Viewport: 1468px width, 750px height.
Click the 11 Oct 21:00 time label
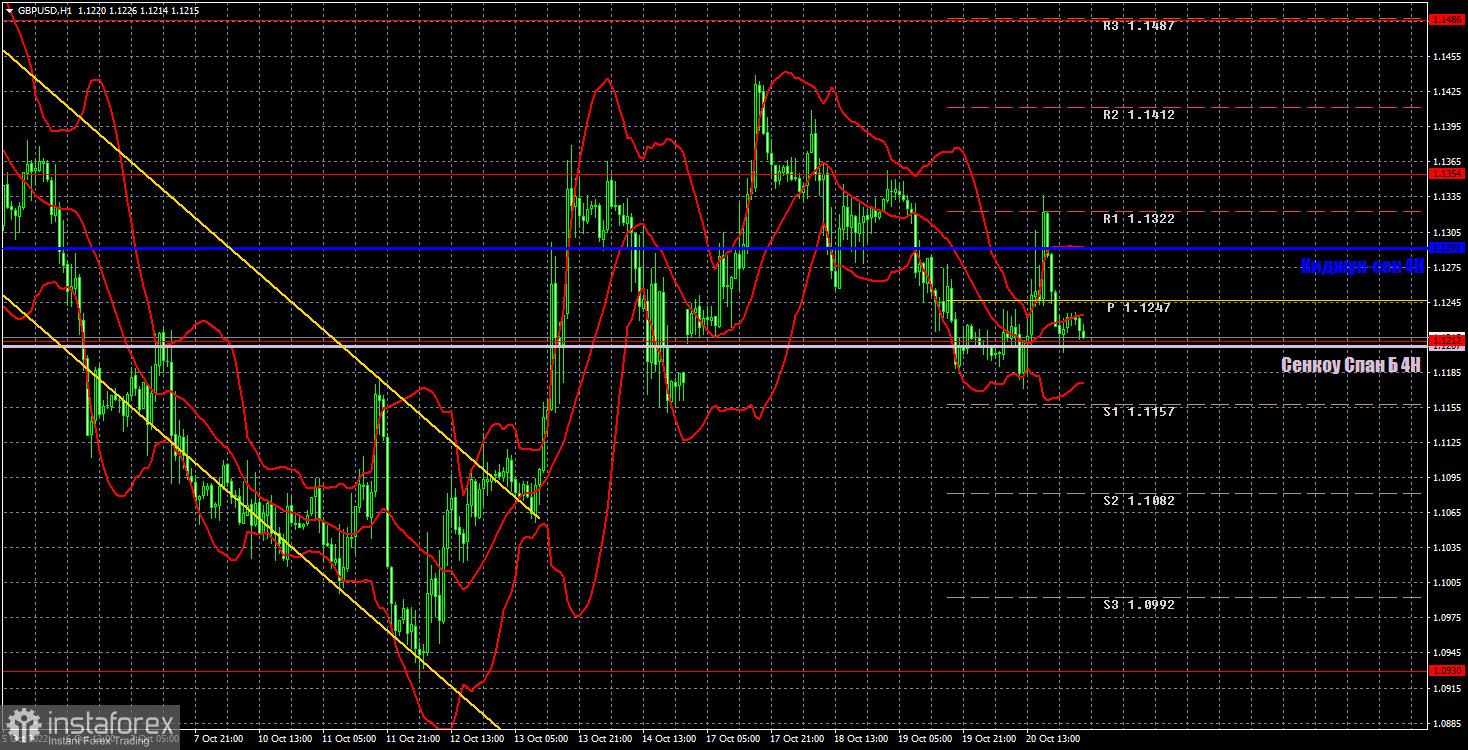coord(412,740)
